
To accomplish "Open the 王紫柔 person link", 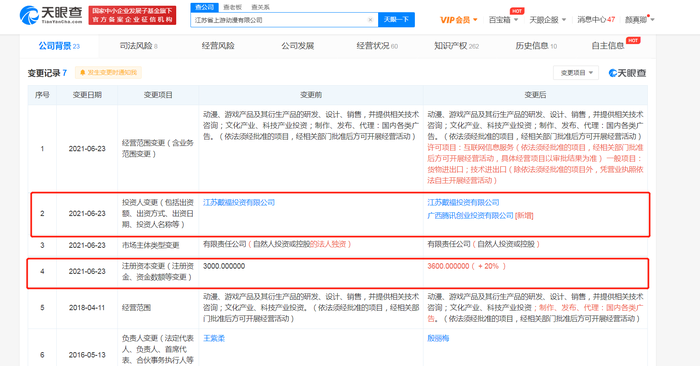I will point(214,338).
